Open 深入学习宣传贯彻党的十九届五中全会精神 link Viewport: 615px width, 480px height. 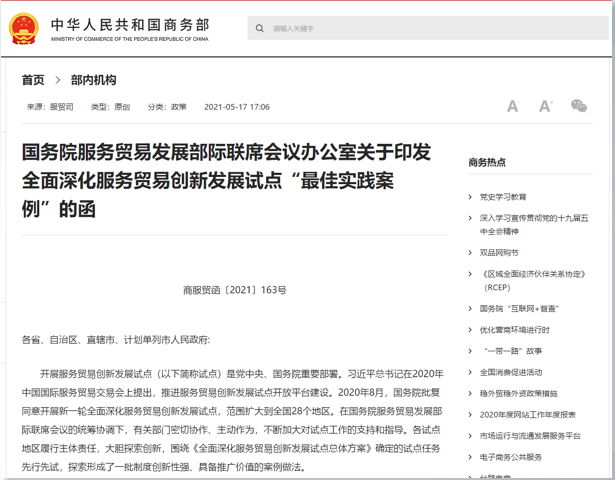(534, 225)
